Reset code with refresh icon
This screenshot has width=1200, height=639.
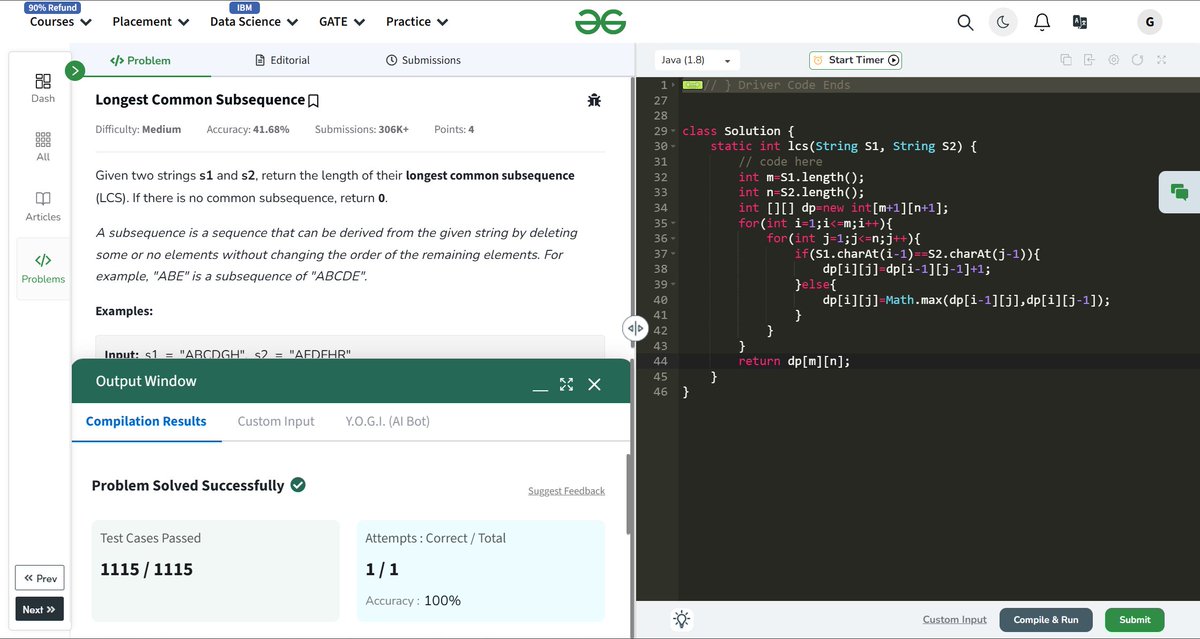coord(1137,60)
